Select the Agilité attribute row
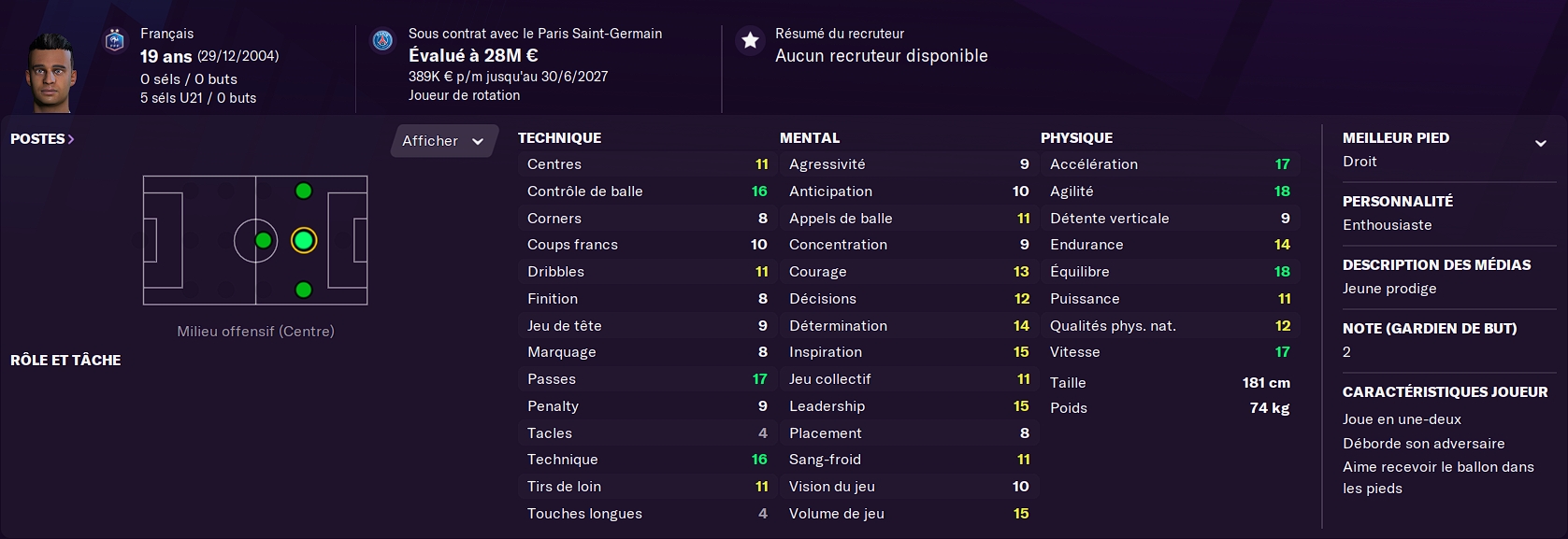 [1169, 191]
